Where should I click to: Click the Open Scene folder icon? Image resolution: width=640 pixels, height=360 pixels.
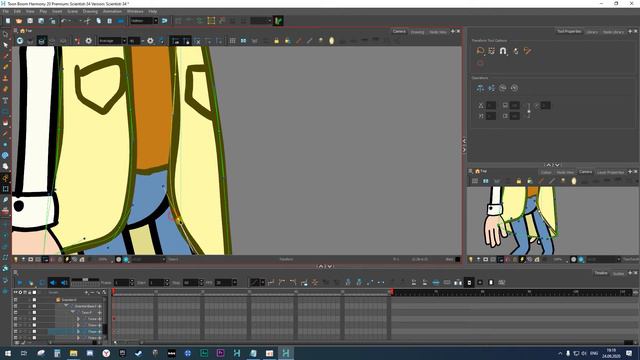tap(19, 21)
